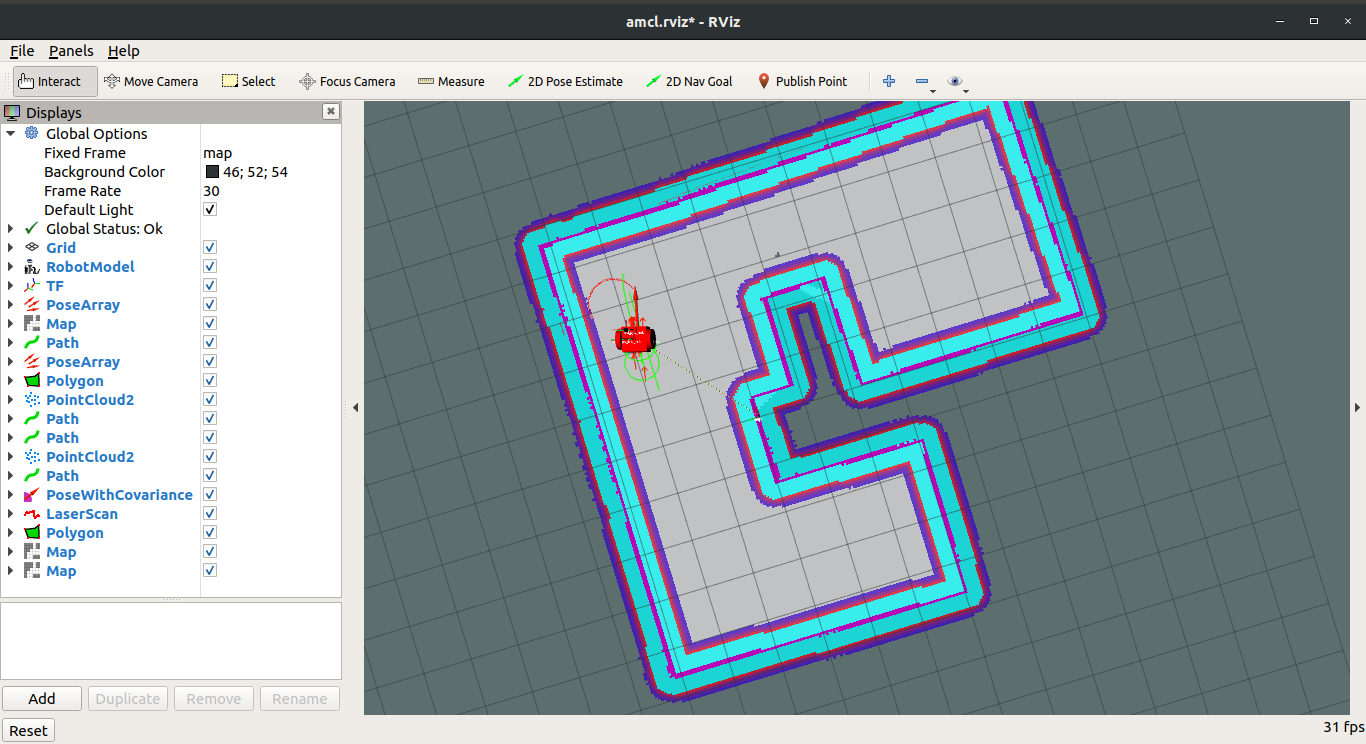Viewport: 1366px width, 744px height.
Task: Click the Global Status checkmark icon
Action: (x=32, y=229)
